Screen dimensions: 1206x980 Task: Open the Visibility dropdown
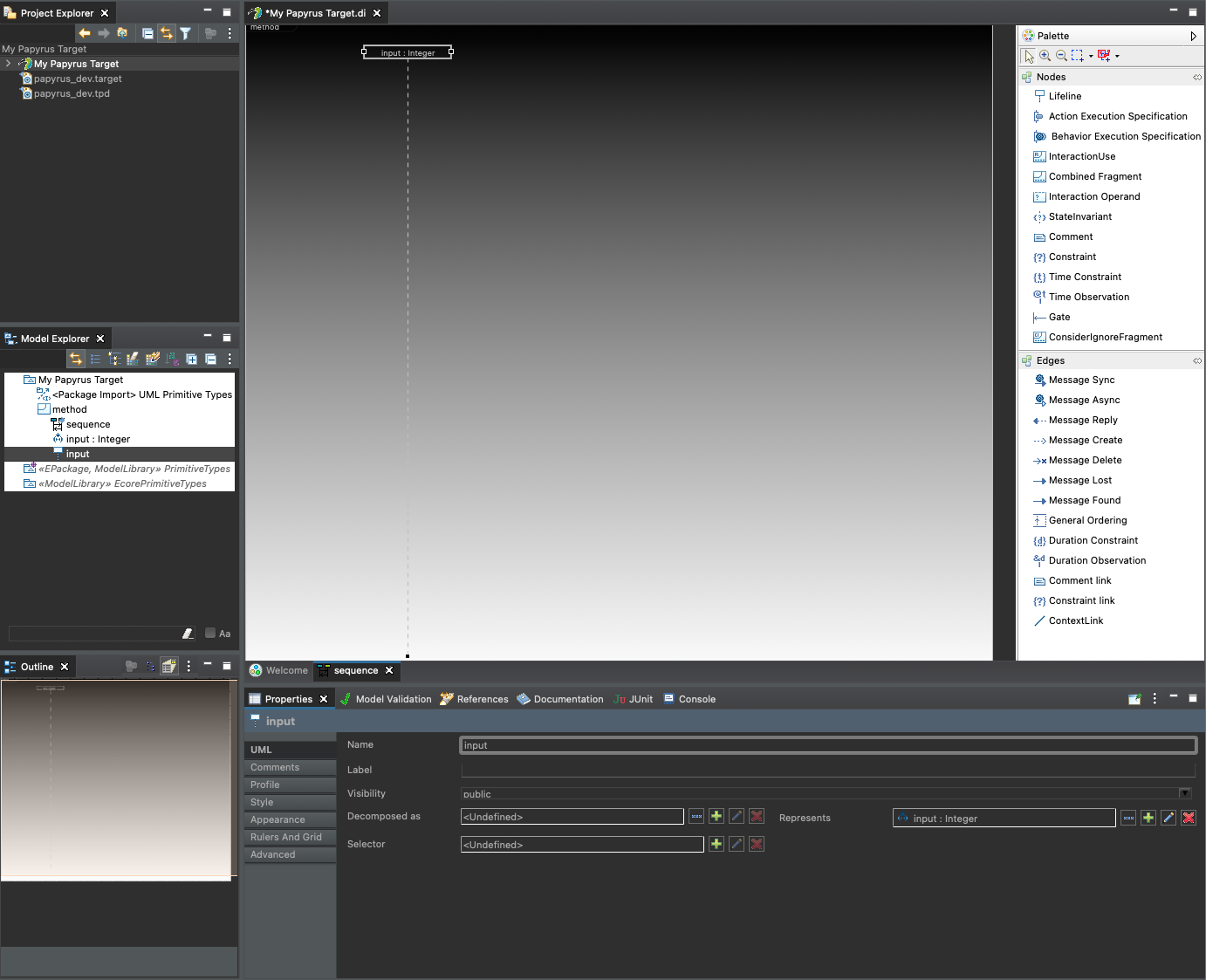(1184, 793)
